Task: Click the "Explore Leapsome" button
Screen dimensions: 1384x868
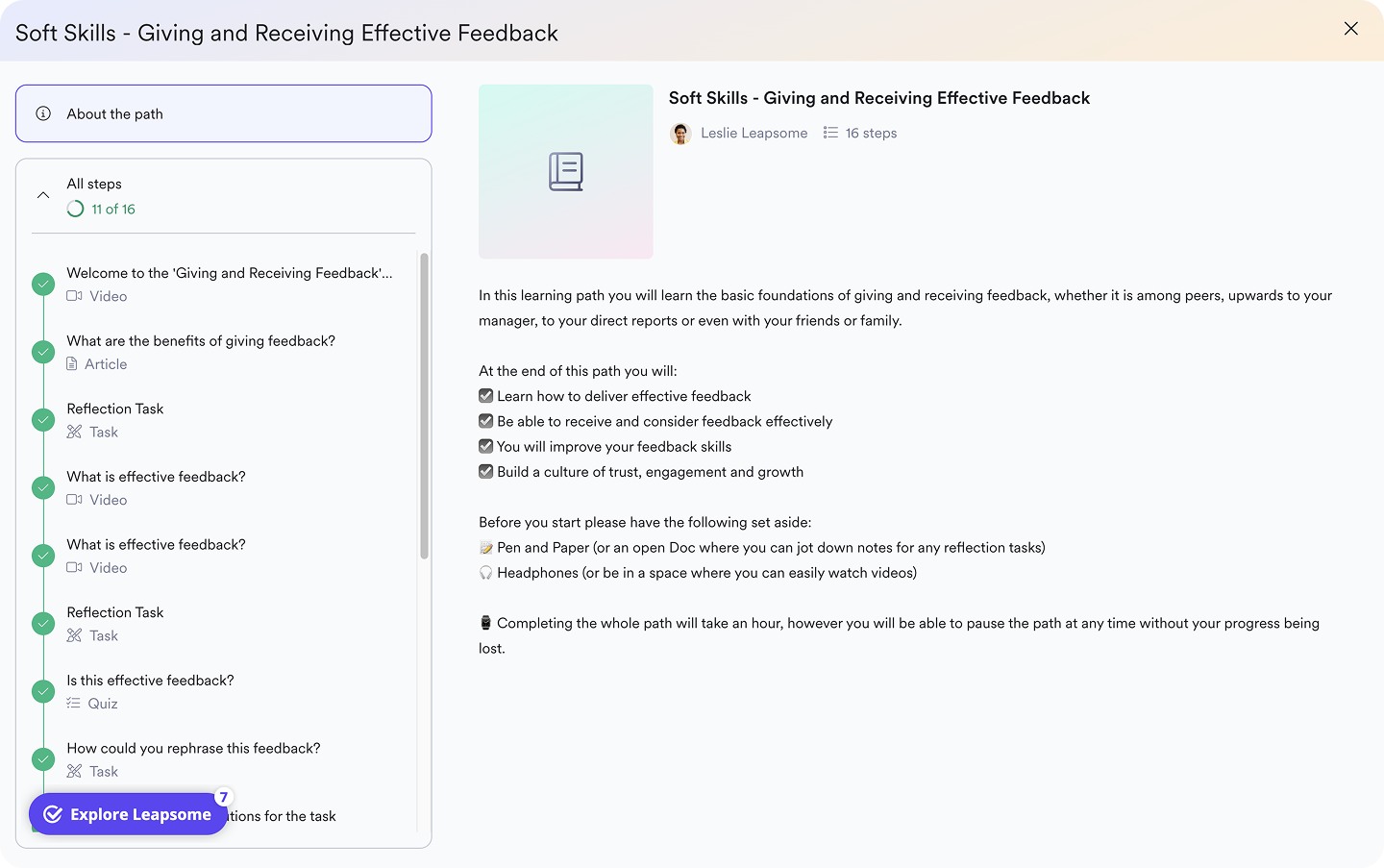Action: pos(128,813)
